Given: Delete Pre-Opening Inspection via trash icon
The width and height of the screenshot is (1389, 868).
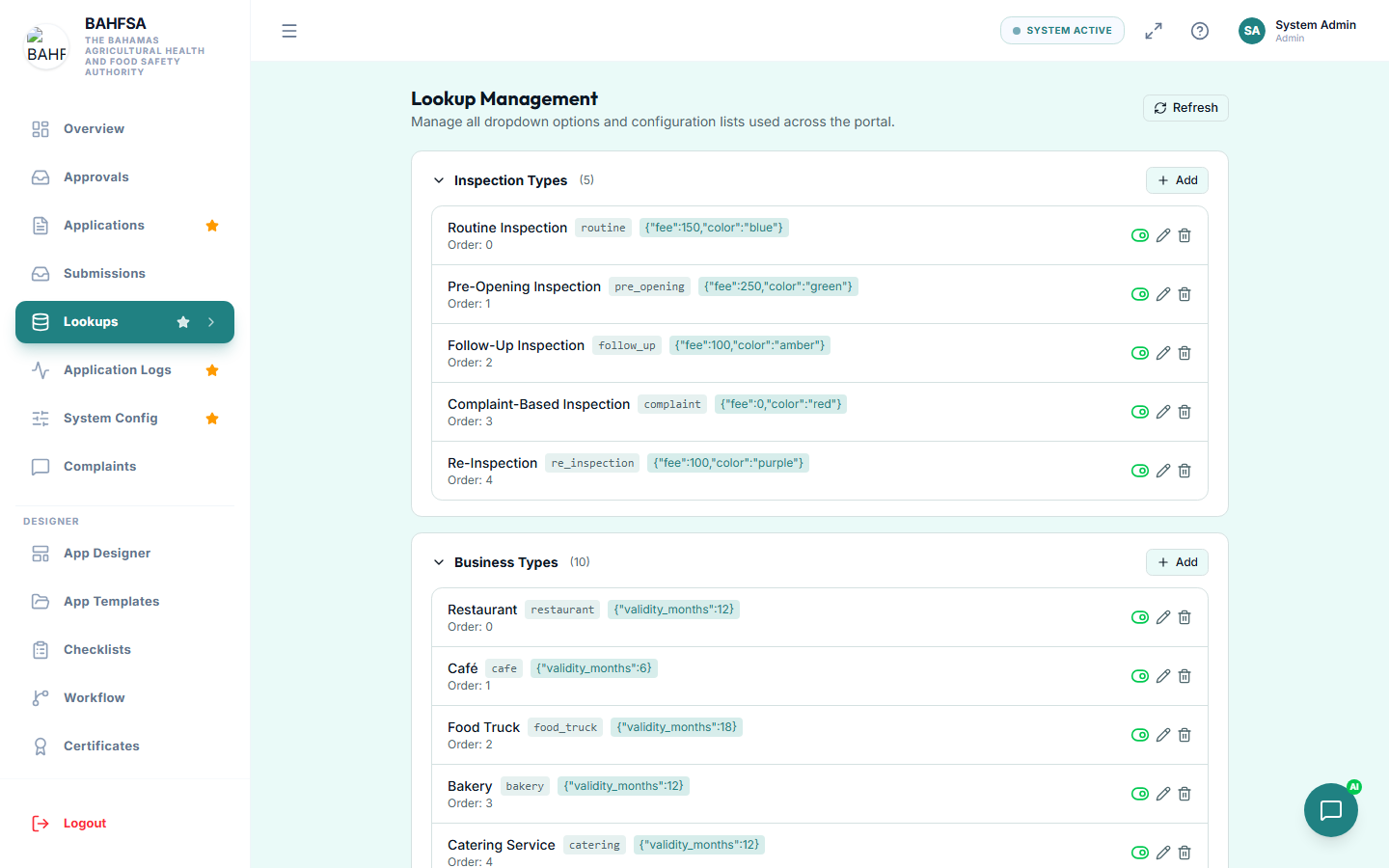Looking at the screenshot, I should pos(1185,294).
